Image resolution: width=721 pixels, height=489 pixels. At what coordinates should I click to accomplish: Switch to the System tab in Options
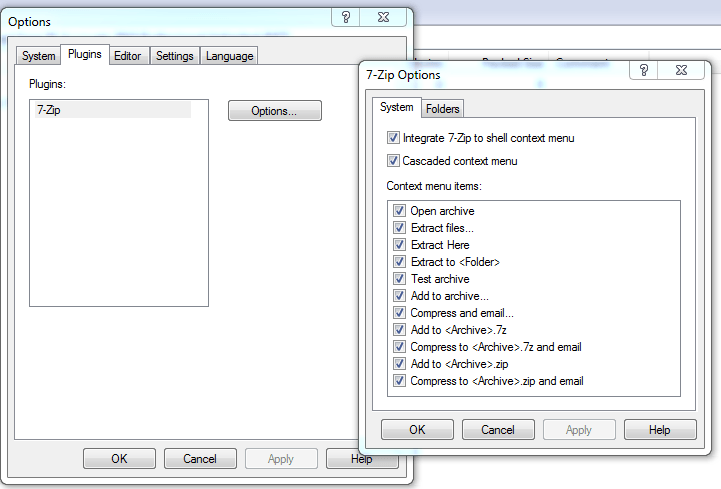click(x=39, y=56)
